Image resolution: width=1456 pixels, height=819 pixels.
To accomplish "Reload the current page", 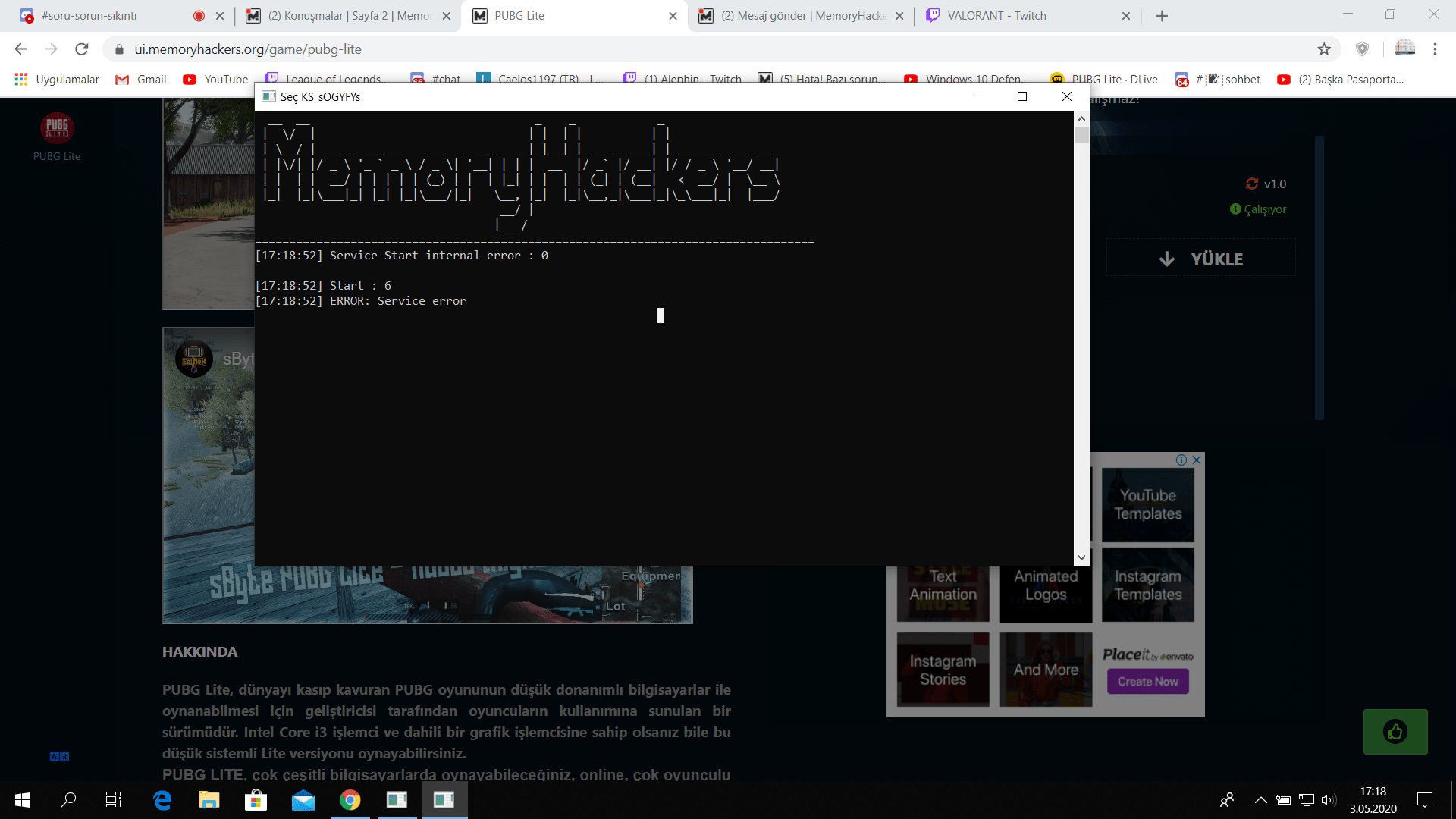I will point(82,49).
